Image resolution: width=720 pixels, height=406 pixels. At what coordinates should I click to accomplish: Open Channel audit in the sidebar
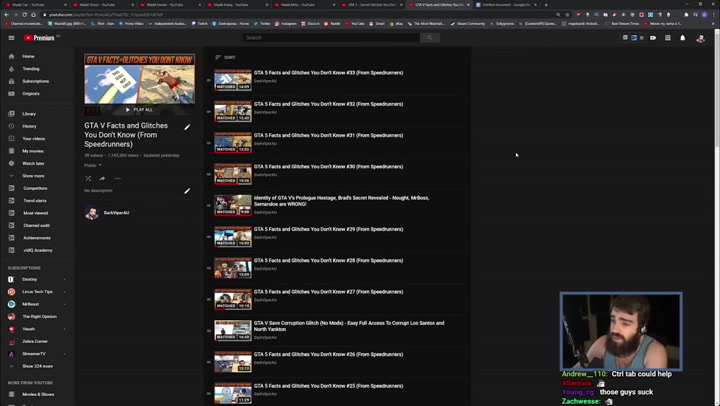coord(37,226)
